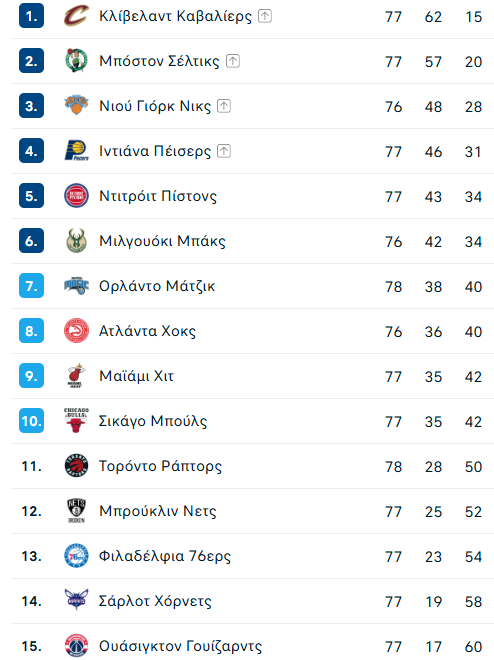The image size is (494, 660).
Task: Open the Τορόντο Ράπτορς team link
Action: (160, 466)
